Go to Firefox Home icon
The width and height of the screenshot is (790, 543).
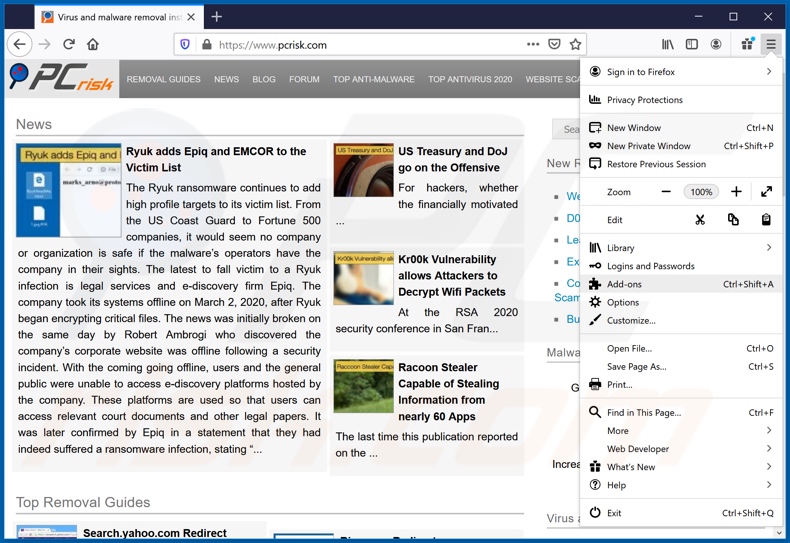coord(93,45)
